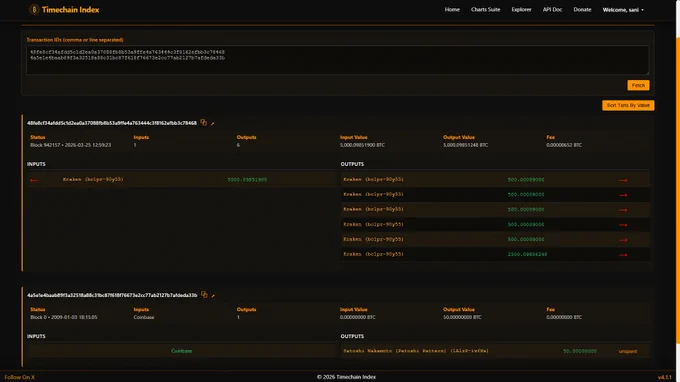
Task: Follow the red forward arrow on the 2500.09806248 output
Action: (623, 255)
